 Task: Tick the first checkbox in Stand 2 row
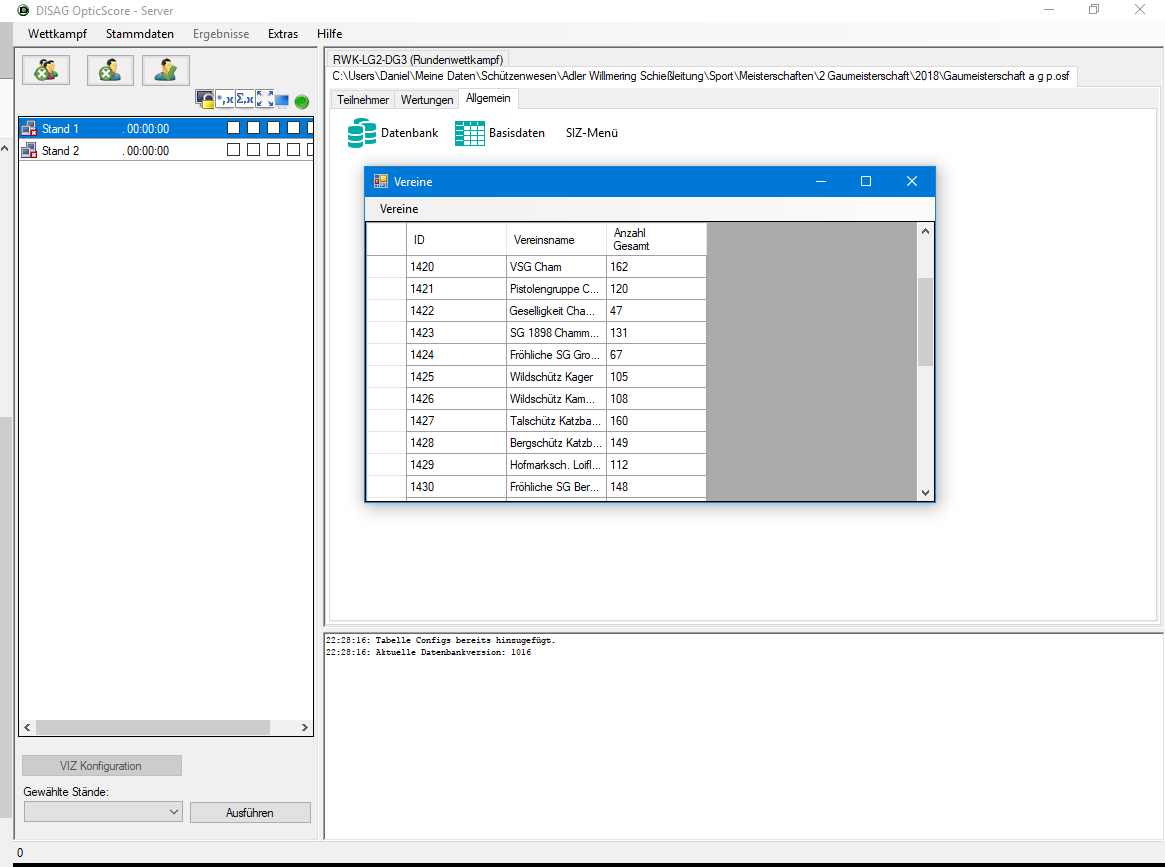(x=233, y=150)
